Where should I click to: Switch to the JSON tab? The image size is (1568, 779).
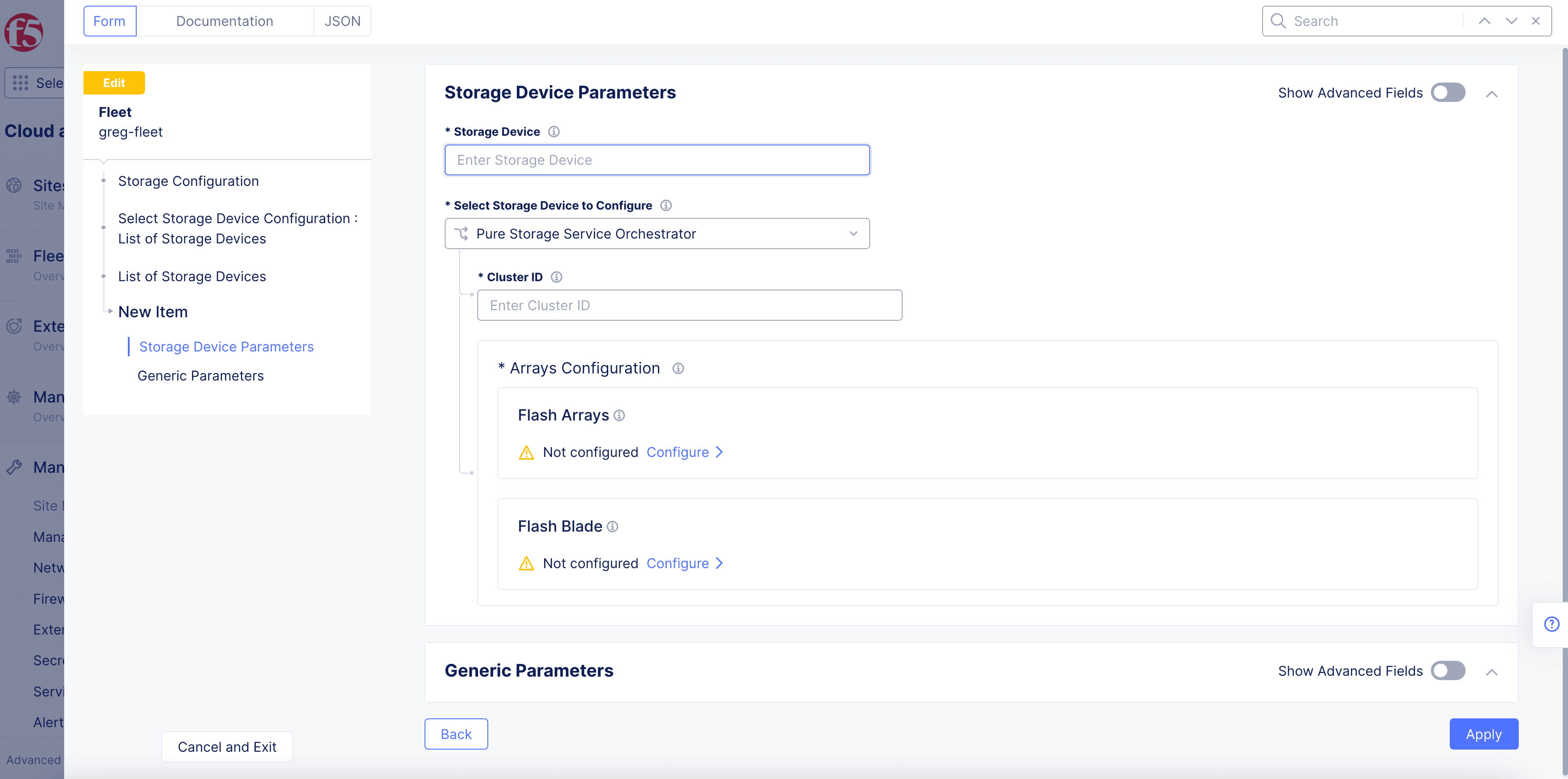(342, 20)
